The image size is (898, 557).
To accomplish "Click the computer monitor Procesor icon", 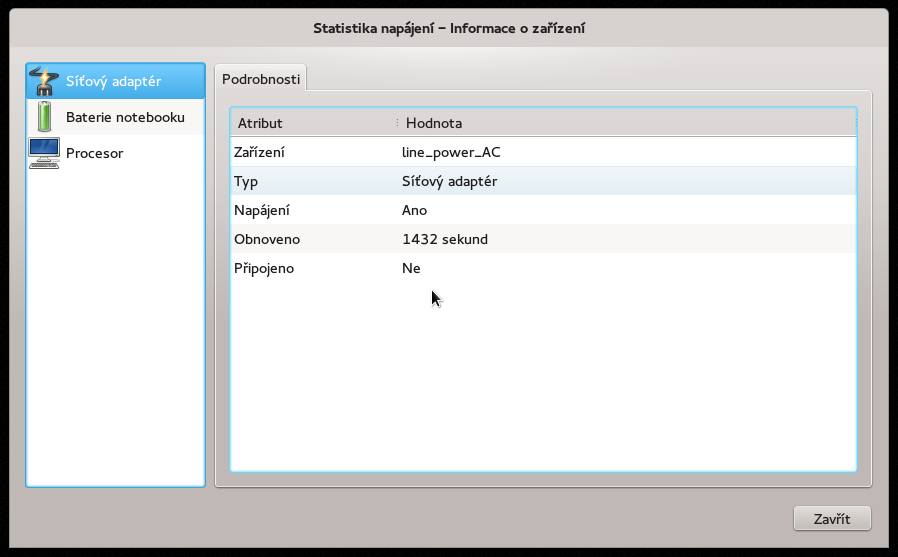I will pyautogui.click(x=44, y=153).
